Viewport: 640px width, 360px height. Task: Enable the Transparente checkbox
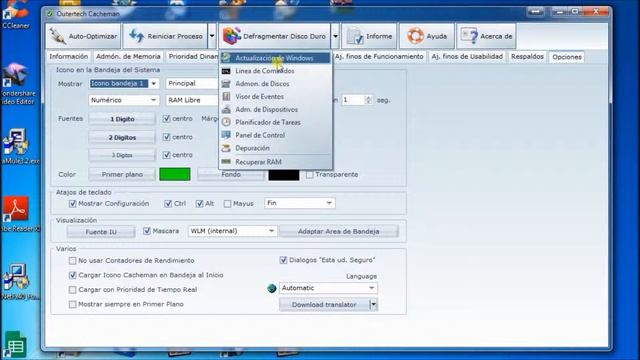tap(309, 175)
